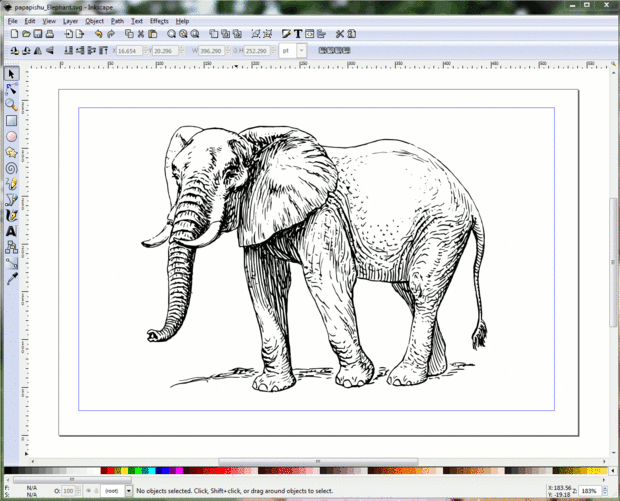
Task: Click the X position field 16.654
Action: pyautogui.click(x=129, y=51)
